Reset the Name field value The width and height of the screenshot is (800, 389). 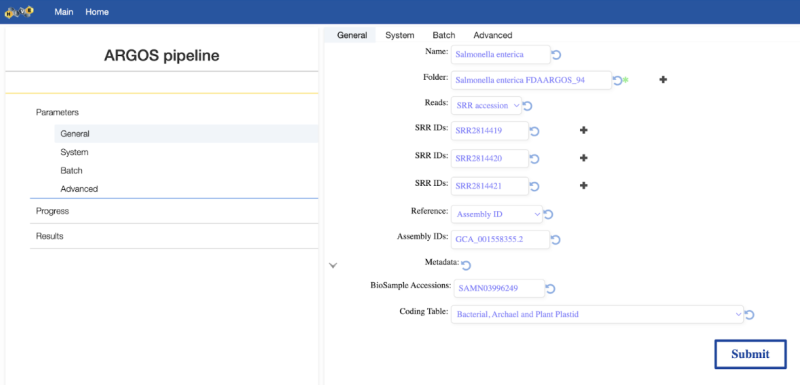pyautogui.click(x=557, y=55)
